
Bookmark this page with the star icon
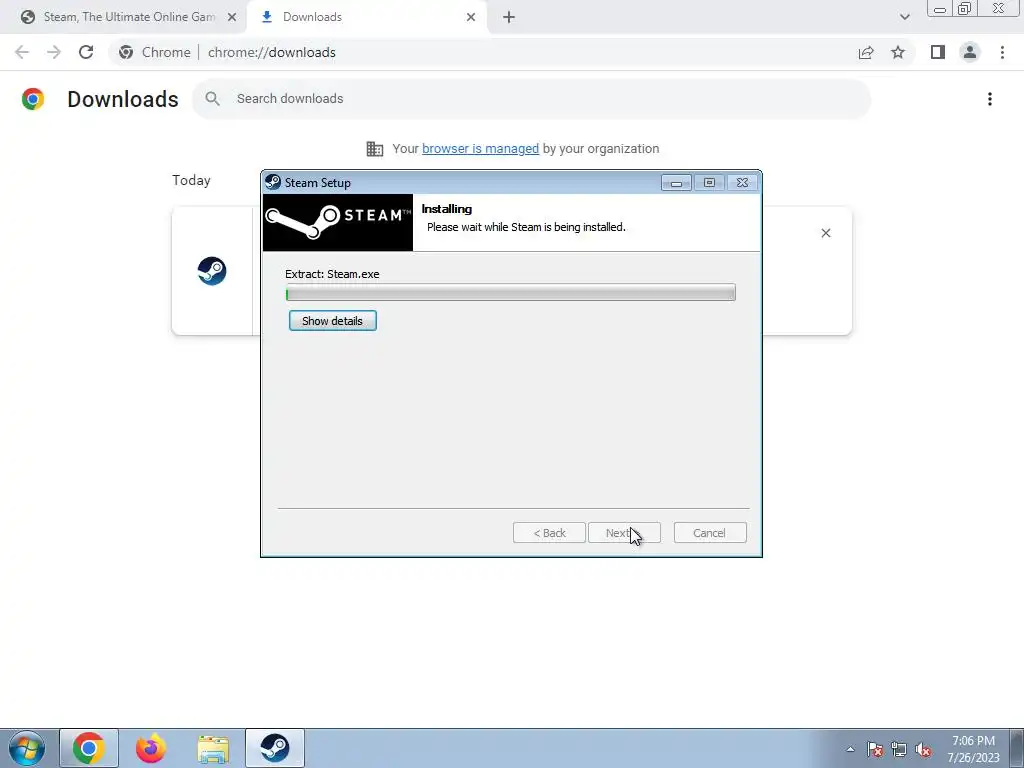pos(898,52)
